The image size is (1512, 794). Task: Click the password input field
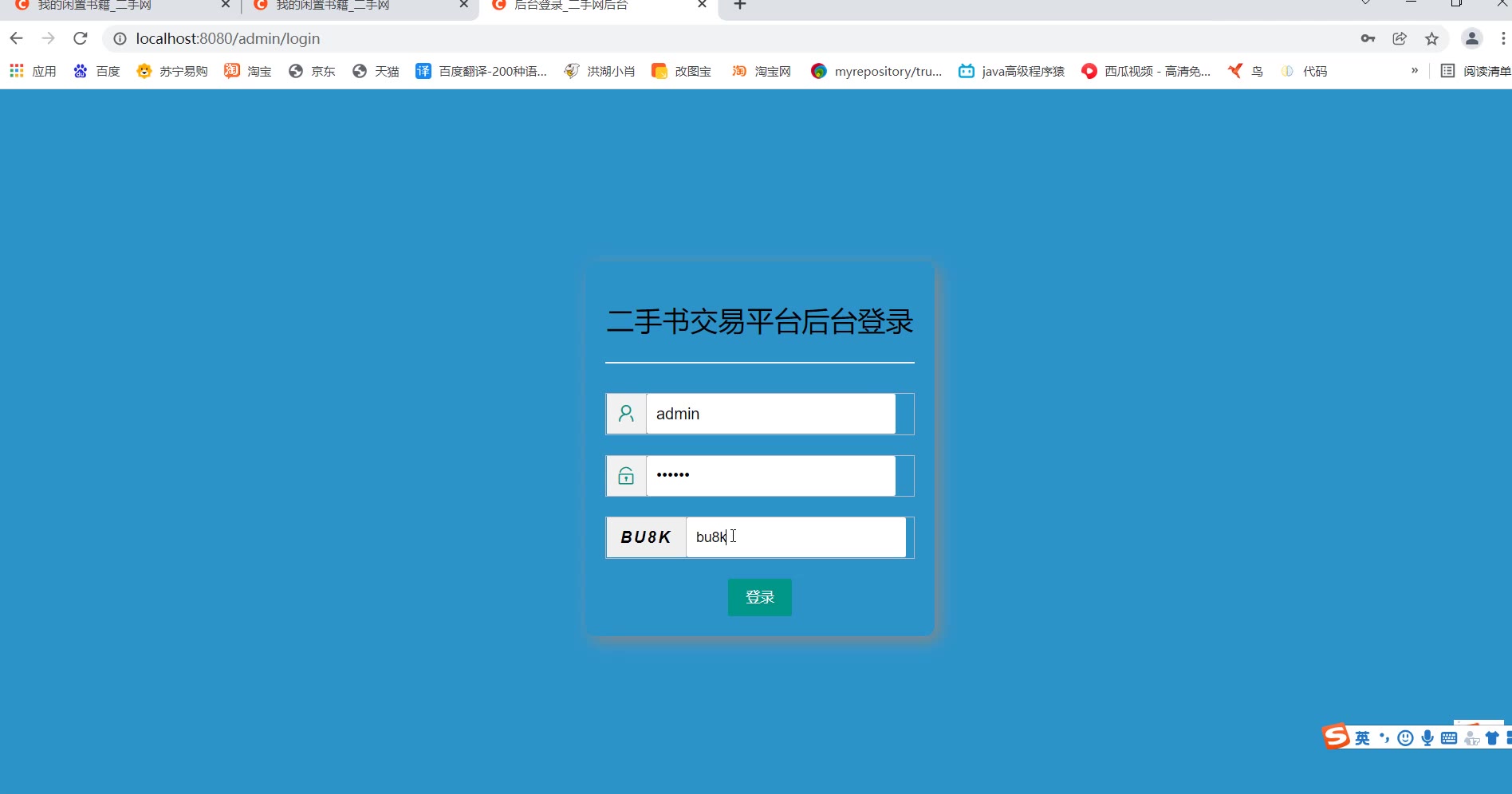pos(770,476)
